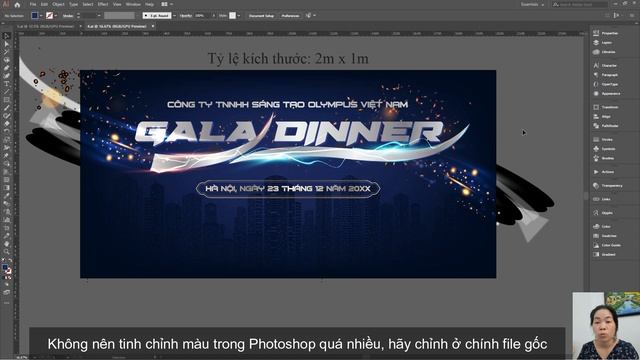640x360 pixels.
Task: Open the Object menu
Action: pyautogui.click(x=58, y=4)
